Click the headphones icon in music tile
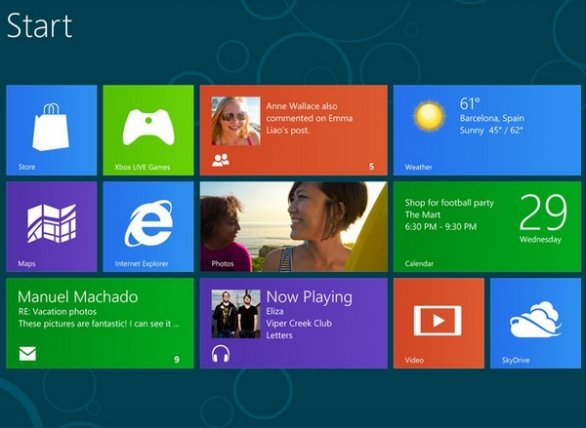The width and height of the screenshot is (586, 428). [x=220, y=354]
